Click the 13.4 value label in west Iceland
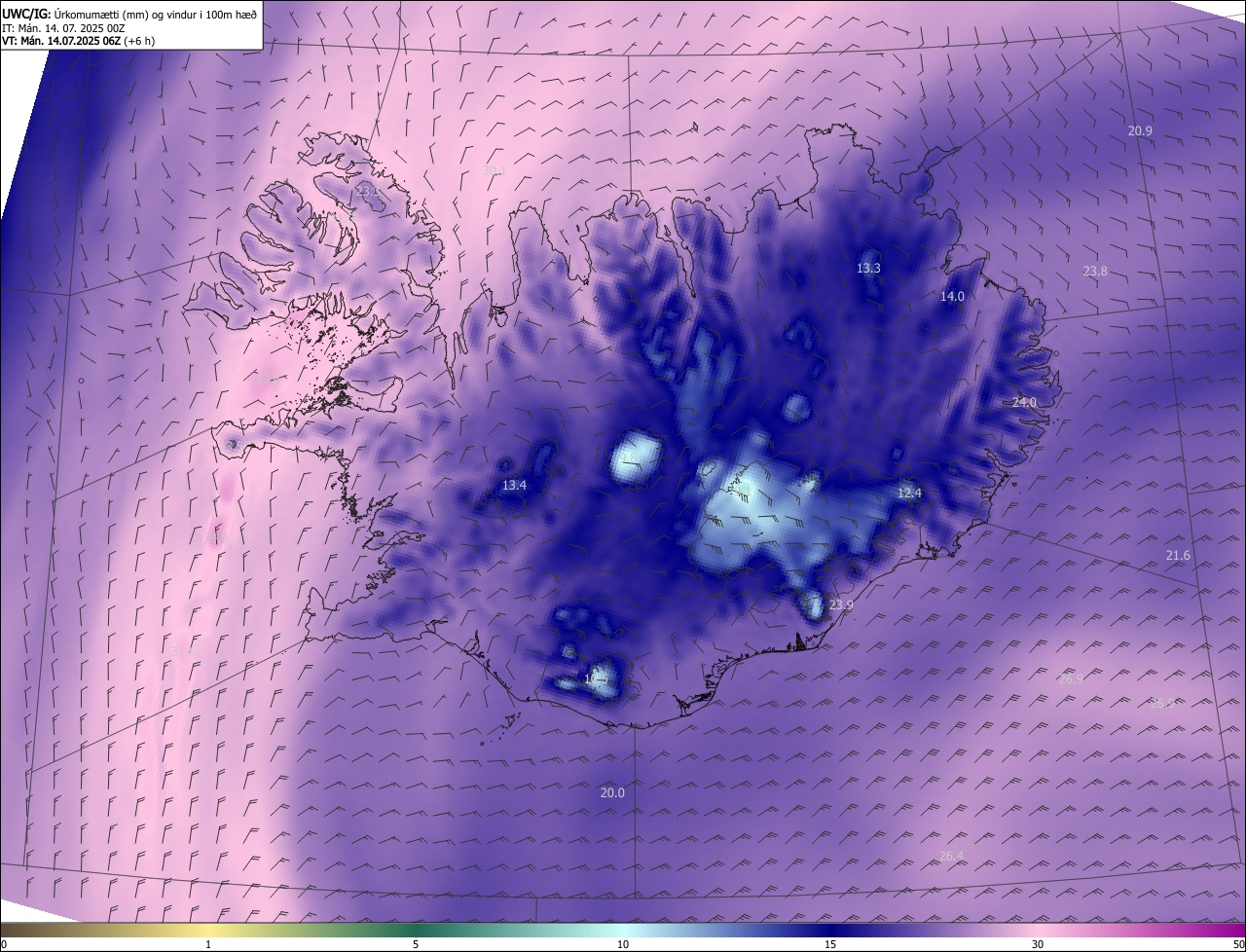 (x=514, y=486)
